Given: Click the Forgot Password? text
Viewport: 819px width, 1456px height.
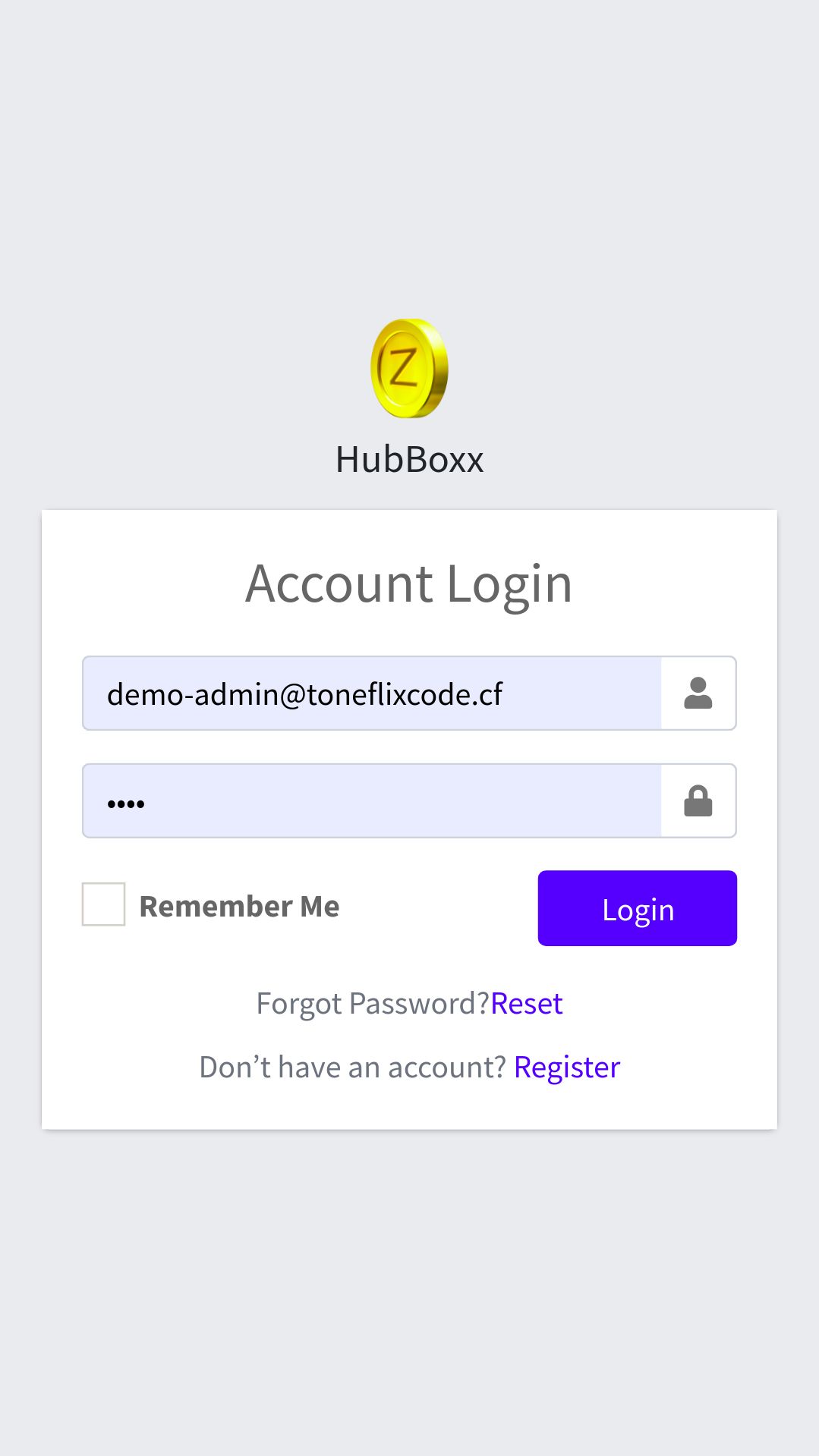Looking at the screenshot, I should pyautogui.click(x=373, y=1004).
